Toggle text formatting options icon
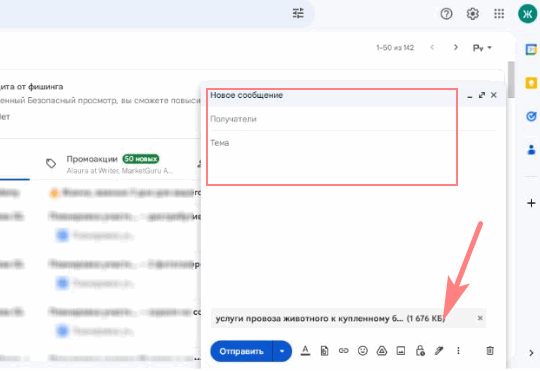540x371 pixels. click(305, 351)
